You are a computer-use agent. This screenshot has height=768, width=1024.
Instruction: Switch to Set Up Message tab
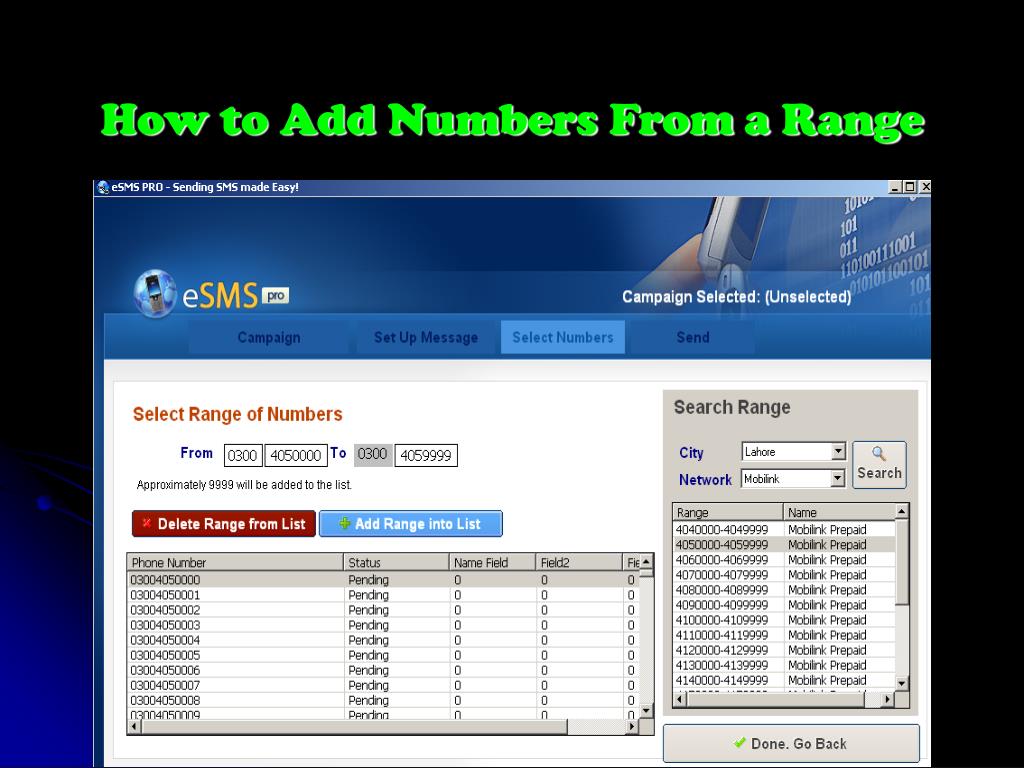pyautogui.click(x=425, y=337)
